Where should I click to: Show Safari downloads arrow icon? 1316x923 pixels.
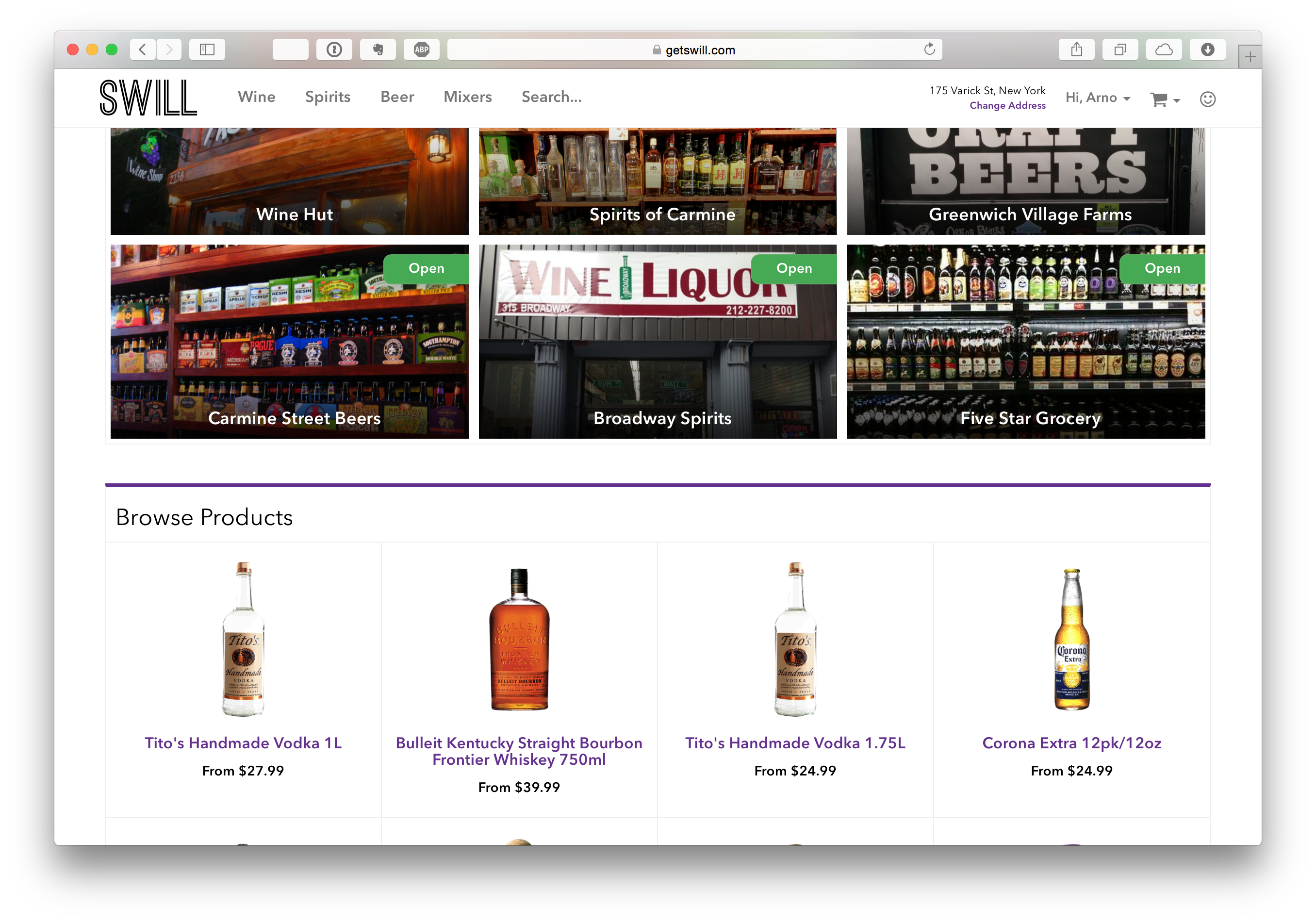point(1207,50)
